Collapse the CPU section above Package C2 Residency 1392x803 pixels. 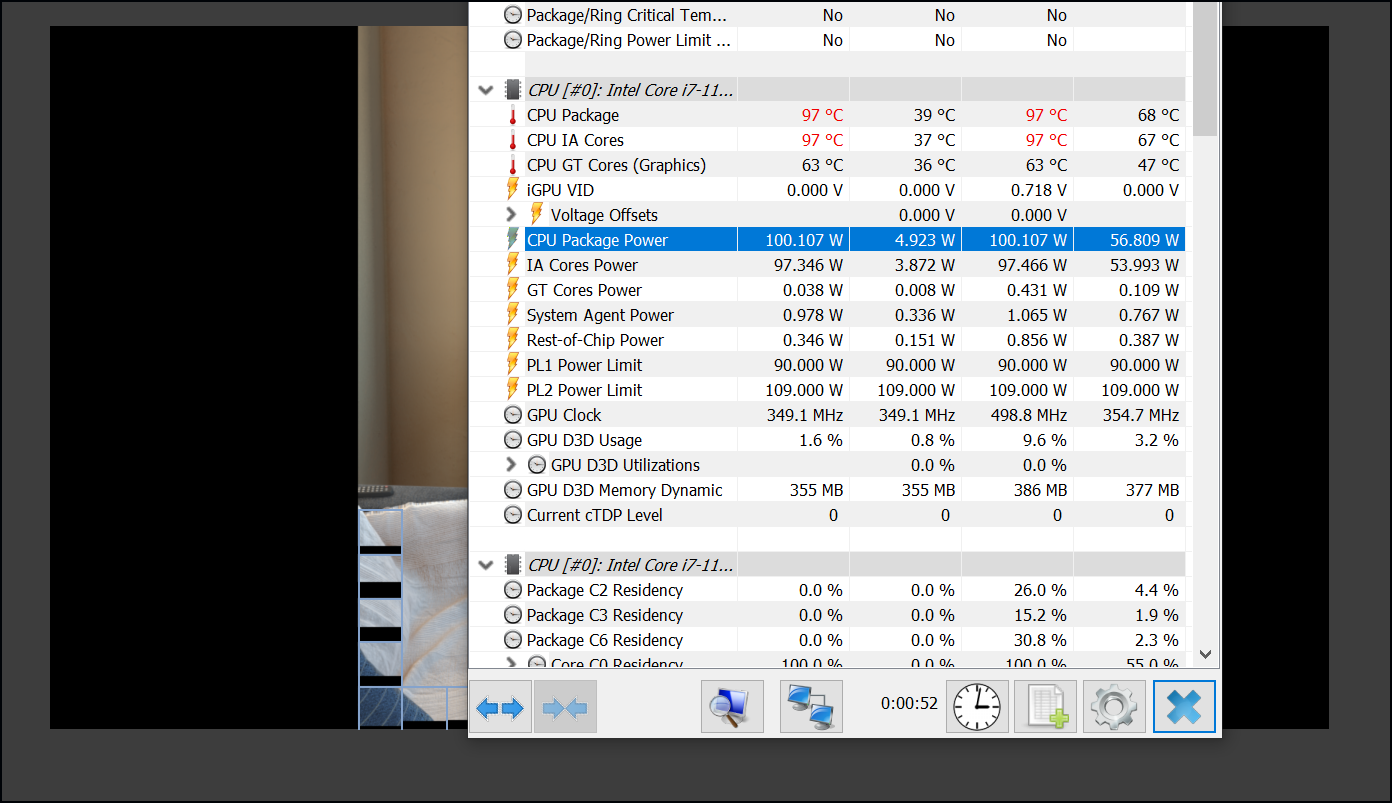(486, 565)
